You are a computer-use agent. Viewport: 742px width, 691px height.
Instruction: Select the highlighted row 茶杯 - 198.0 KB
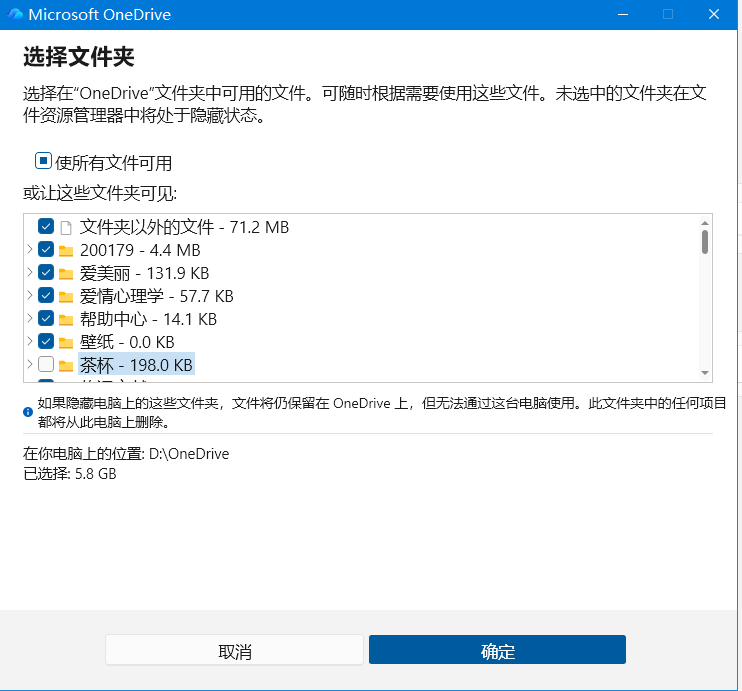[x=136, y=365]
